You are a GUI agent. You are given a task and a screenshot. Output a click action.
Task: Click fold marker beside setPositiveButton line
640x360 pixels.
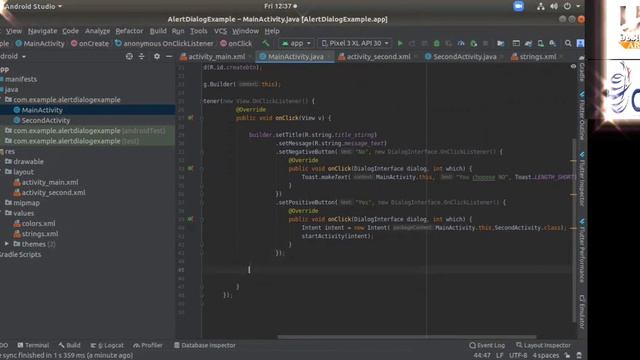[202, 202]
